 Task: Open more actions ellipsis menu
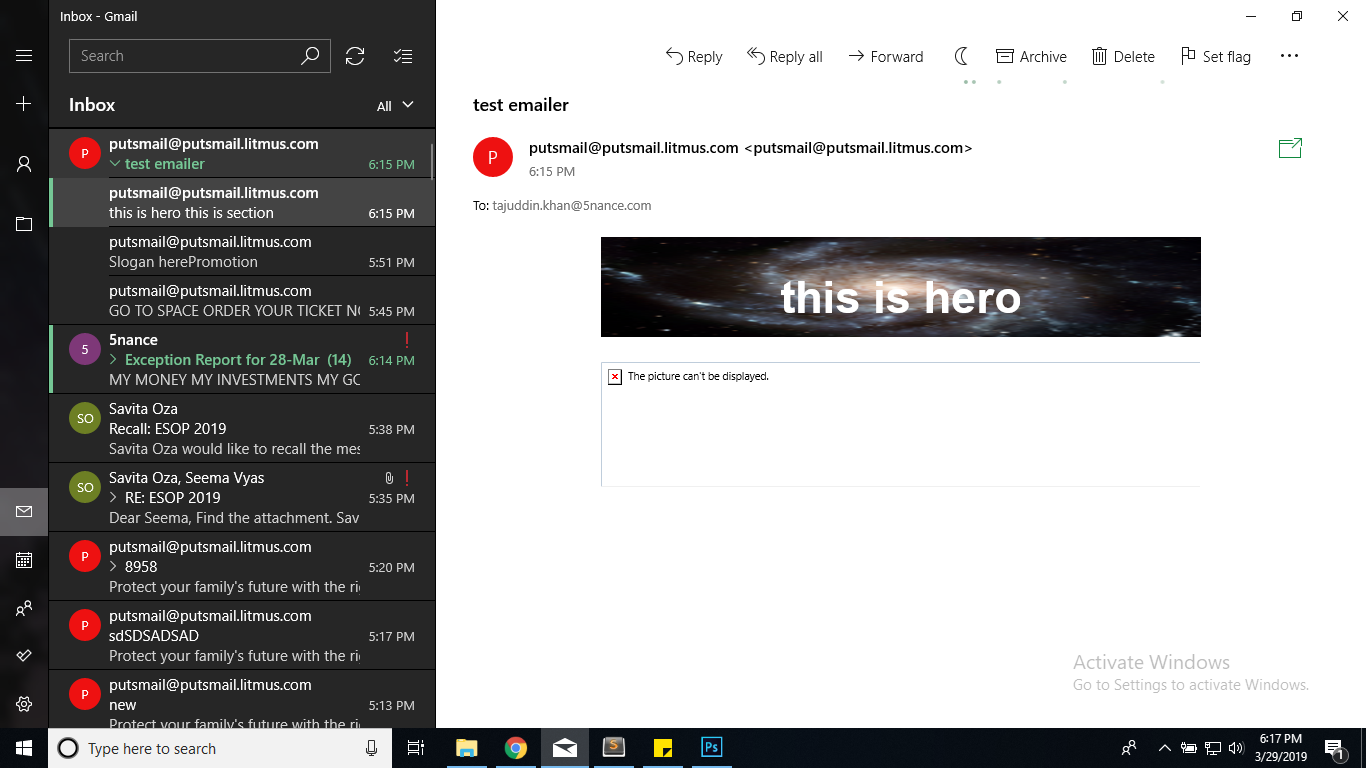pyautogui.click(x=1289, y=56)
